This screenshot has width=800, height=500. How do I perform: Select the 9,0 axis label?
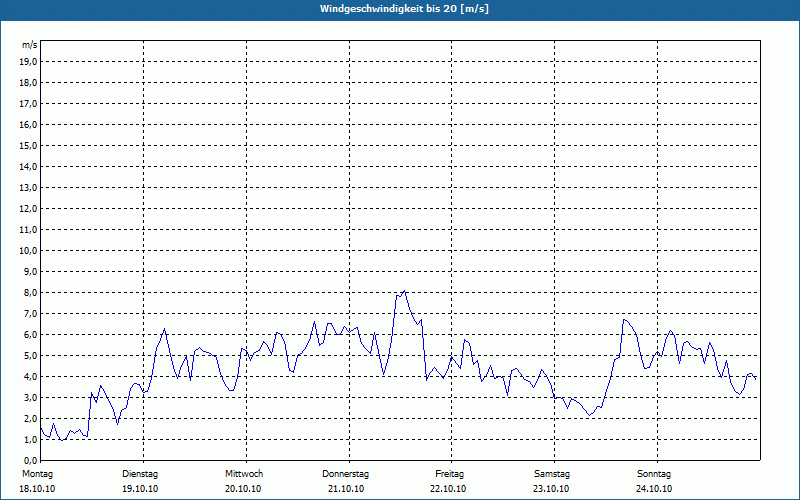point(31,271)
